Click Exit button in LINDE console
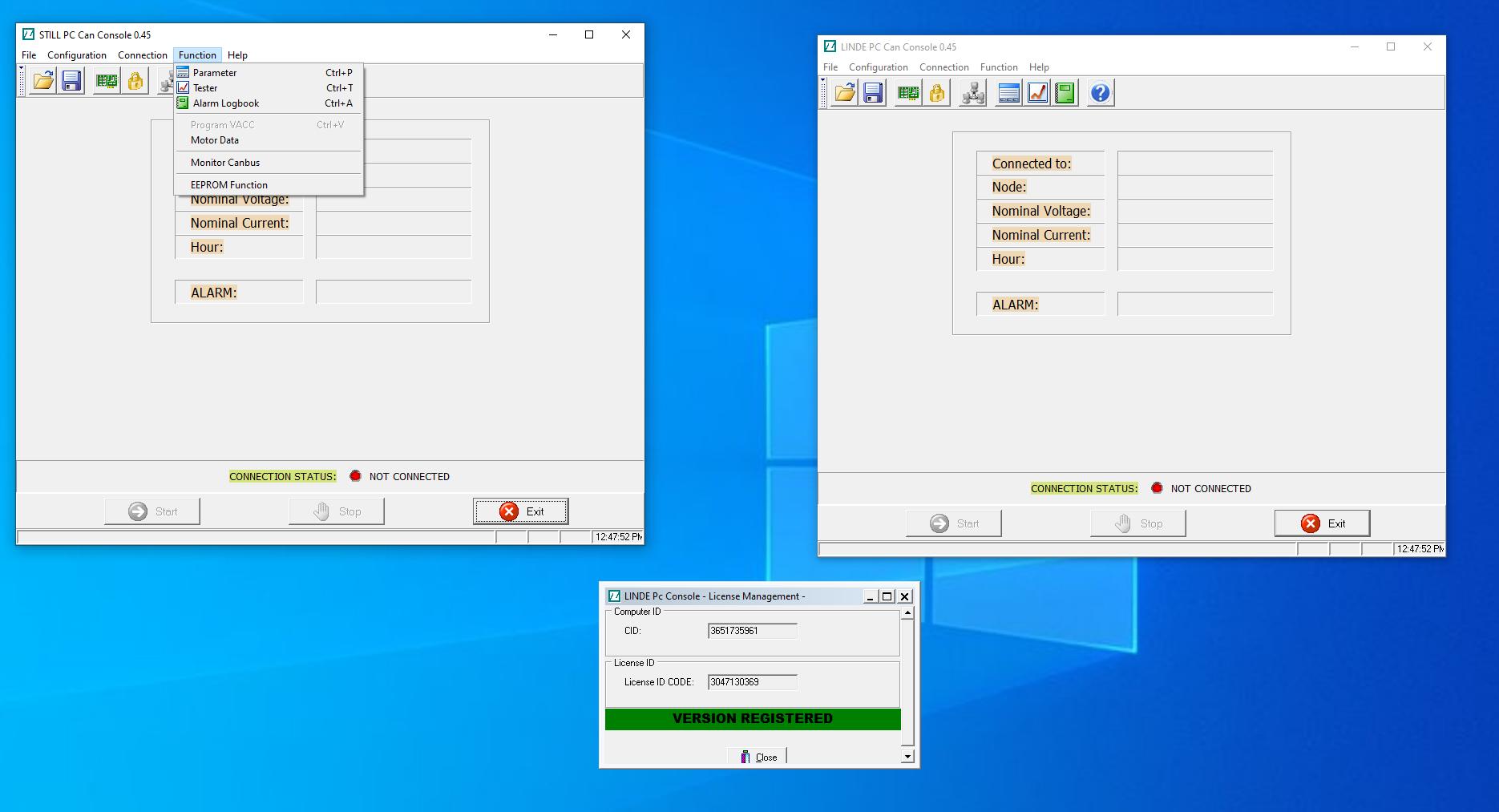1499x812 pixels. [x=1323, y=523]
